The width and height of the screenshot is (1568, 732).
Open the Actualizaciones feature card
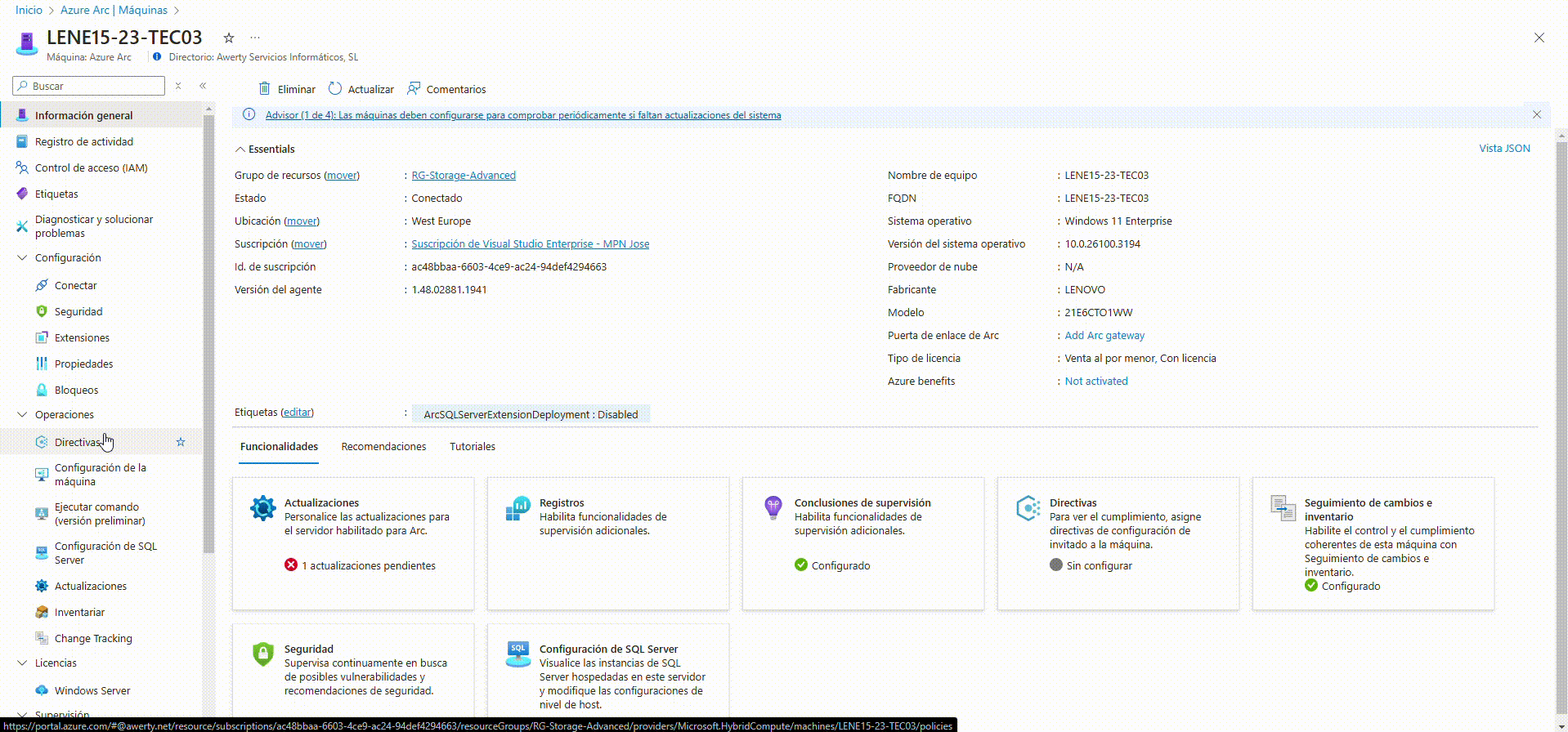(353, 544)
